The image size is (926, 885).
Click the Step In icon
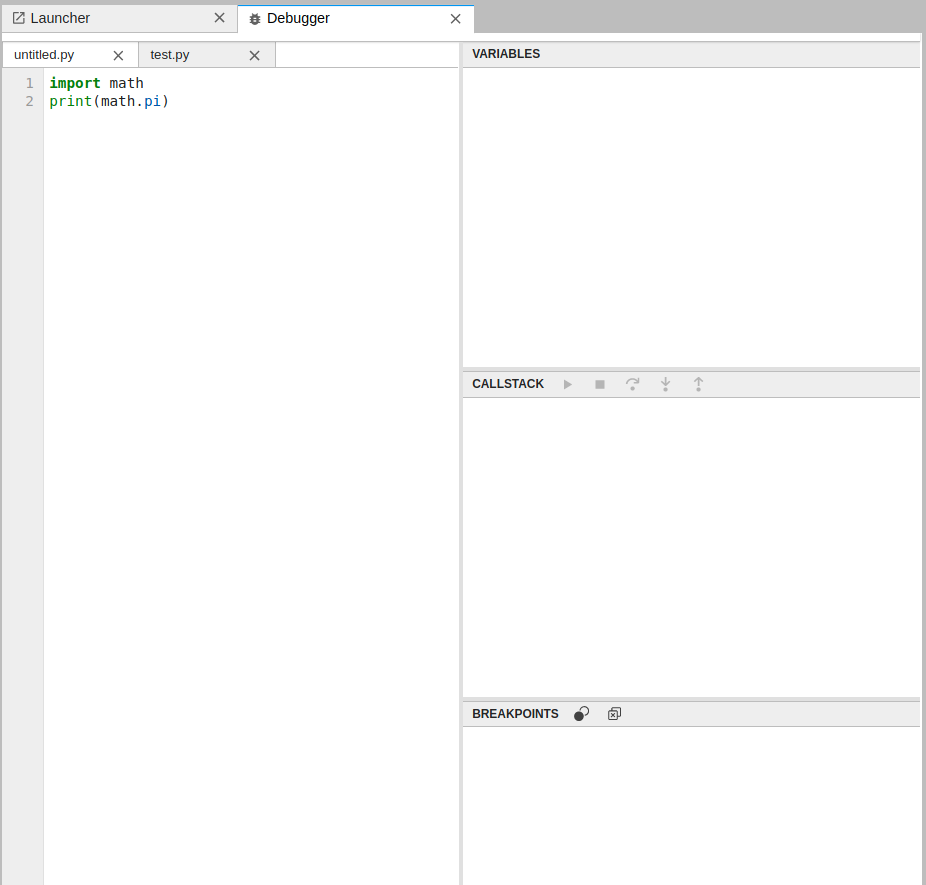665,384
